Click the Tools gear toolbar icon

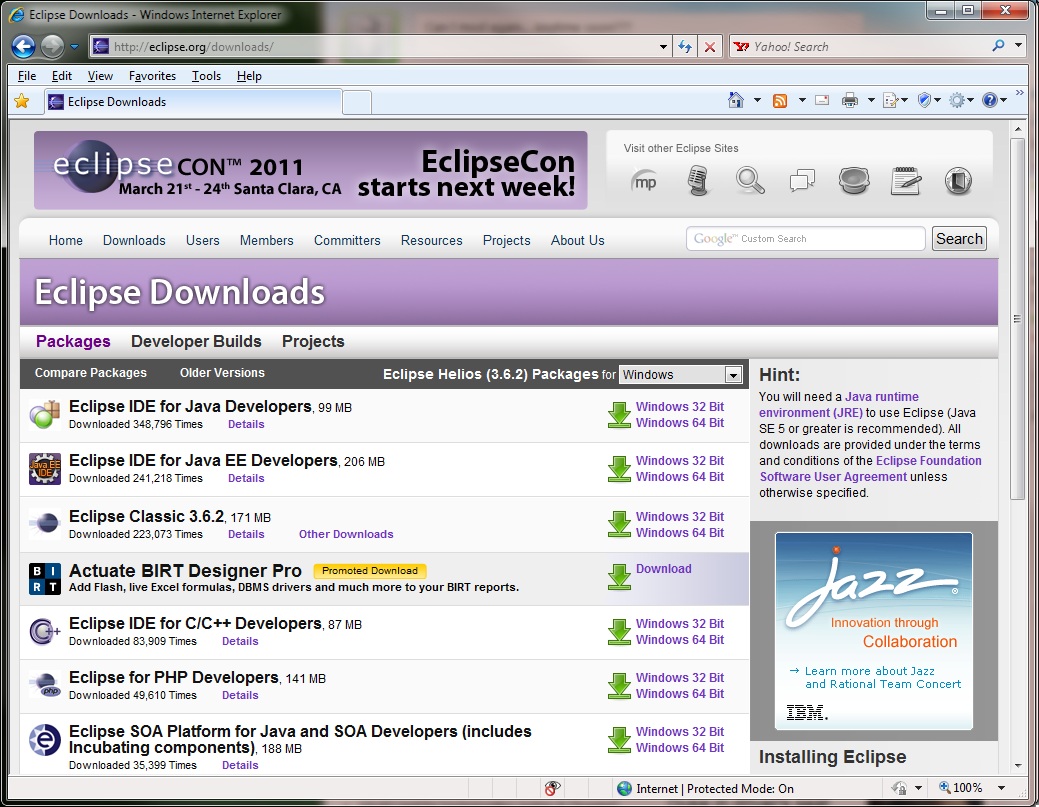pyautogui.click(x=957, y=101)
